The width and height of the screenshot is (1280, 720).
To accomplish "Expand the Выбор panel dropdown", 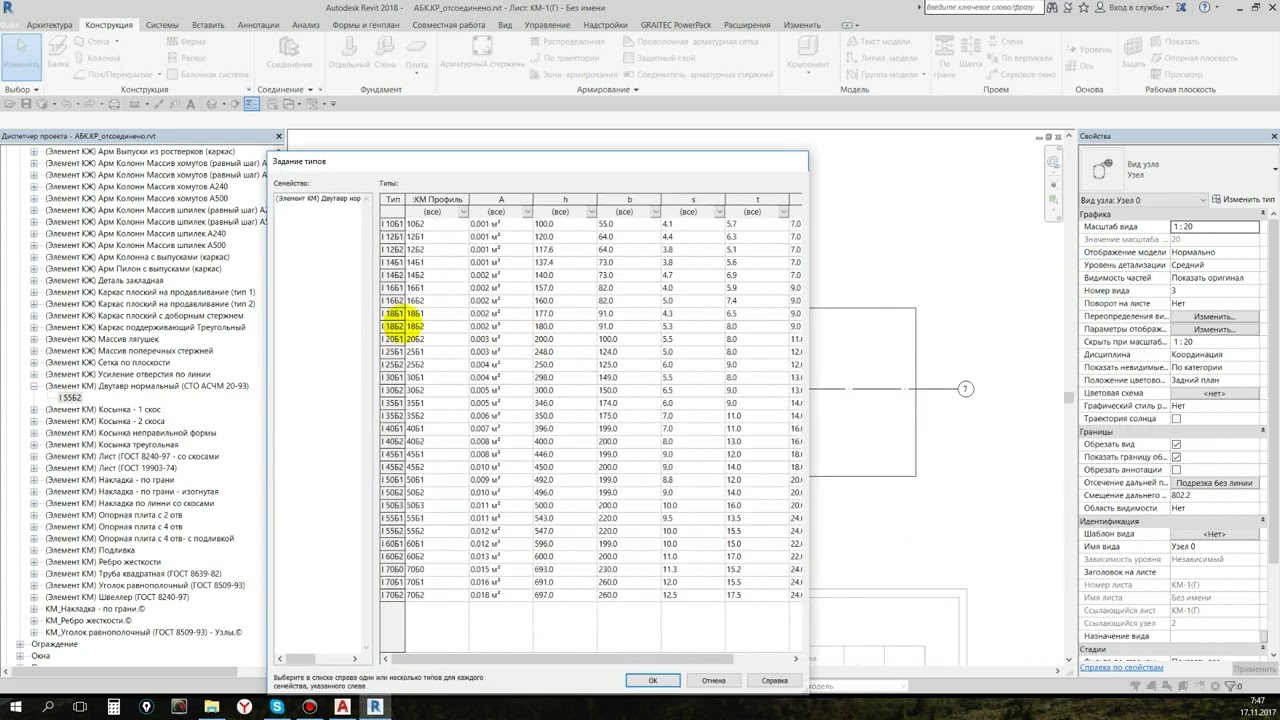I will click(x=21, y=90).
